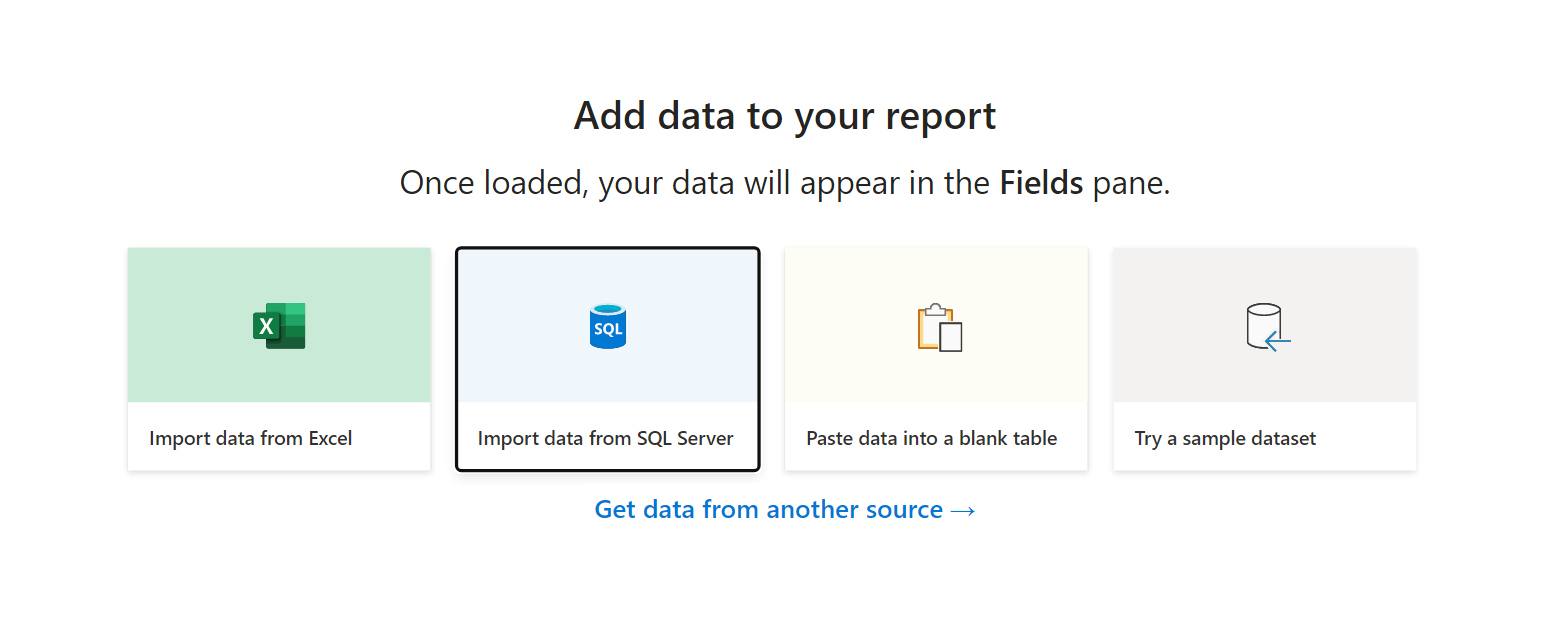The image size is (1543, 625).
Task: Click the blue SQL database icon
Action: point(607,326)
